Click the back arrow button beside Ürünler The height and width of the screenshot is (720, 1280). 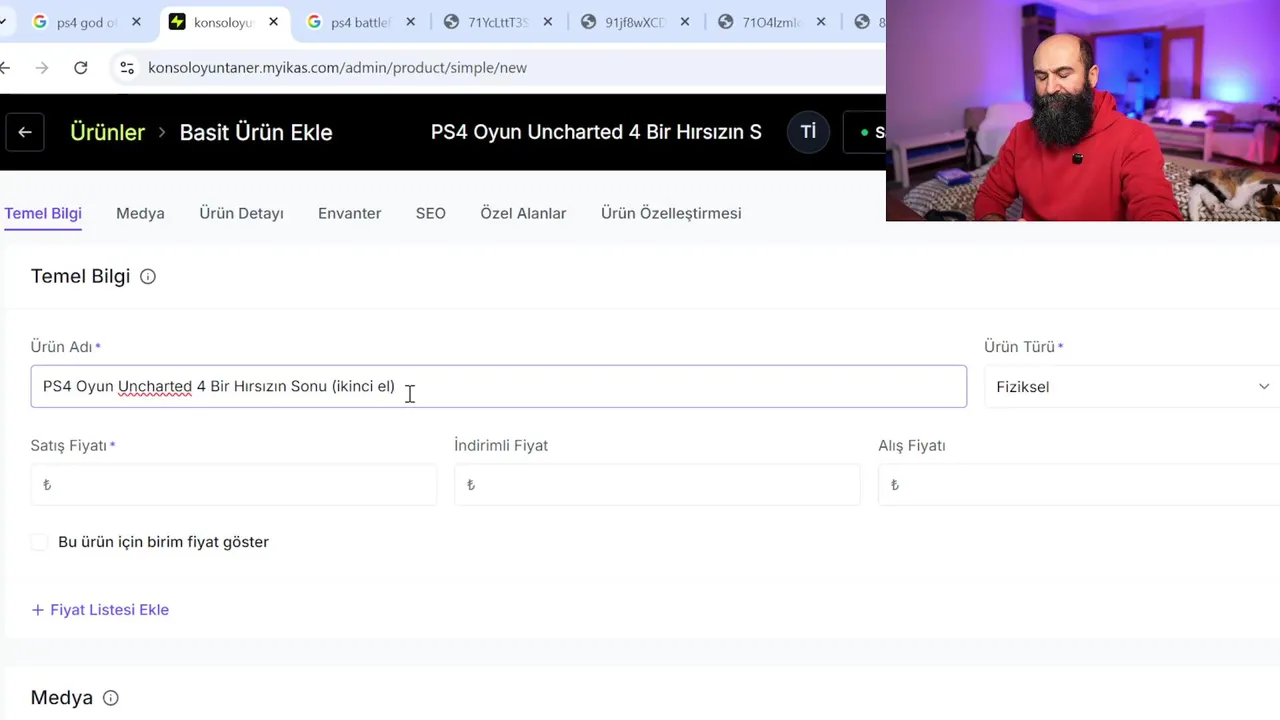point(25,132)
